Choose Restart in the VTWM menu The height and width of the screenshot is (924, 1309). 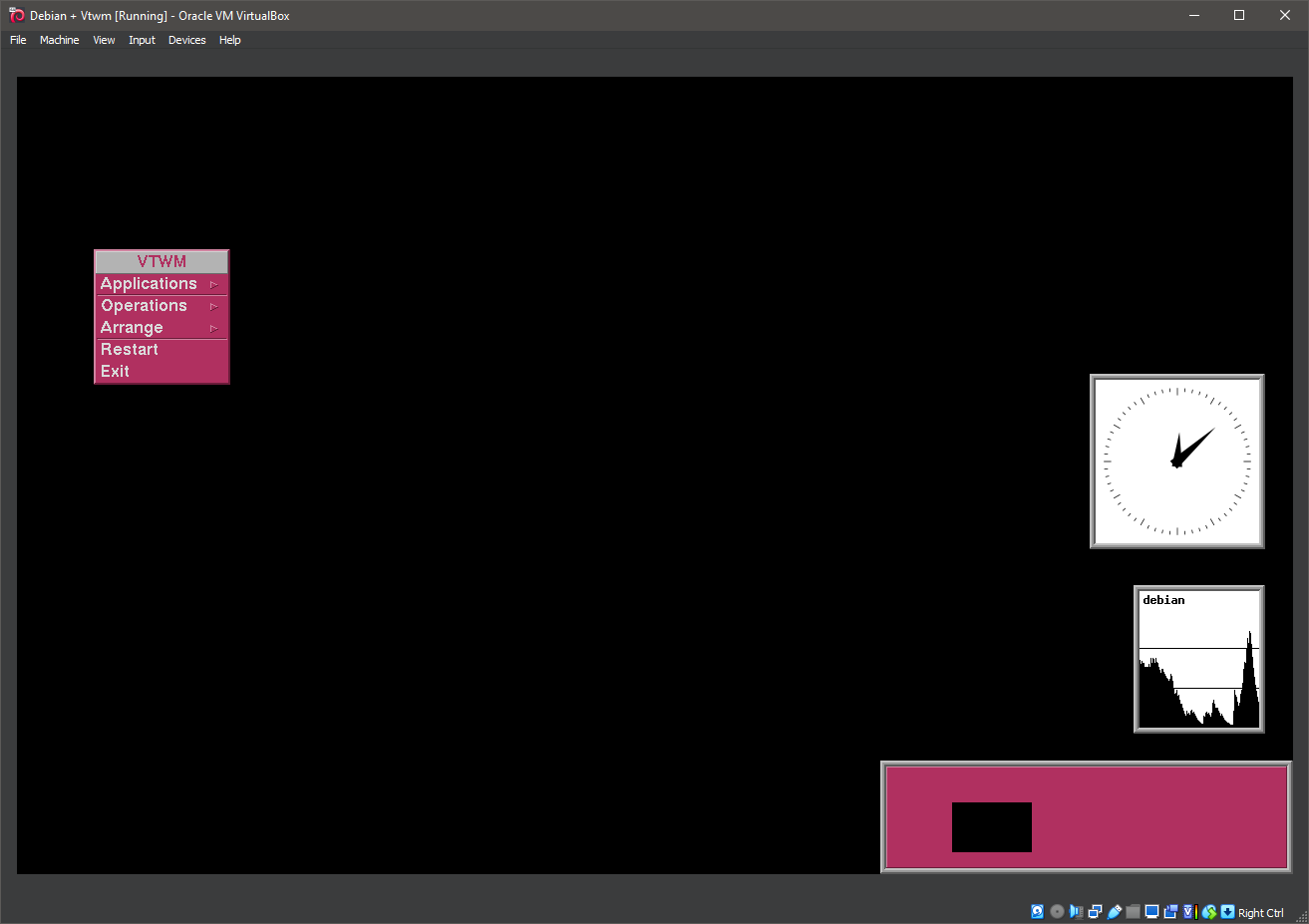coord(130,350)
